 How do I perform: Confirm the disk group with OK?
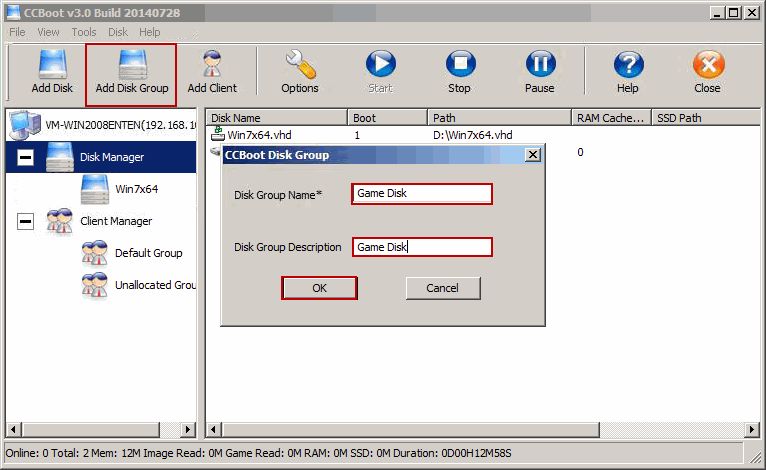click(319, 288)
